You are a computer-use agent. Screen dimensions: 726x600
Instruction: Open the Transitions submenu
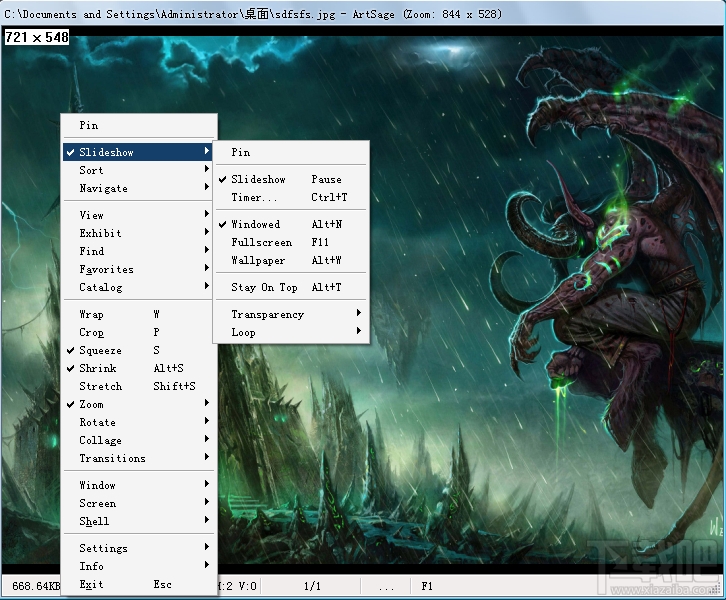[112, 459]
